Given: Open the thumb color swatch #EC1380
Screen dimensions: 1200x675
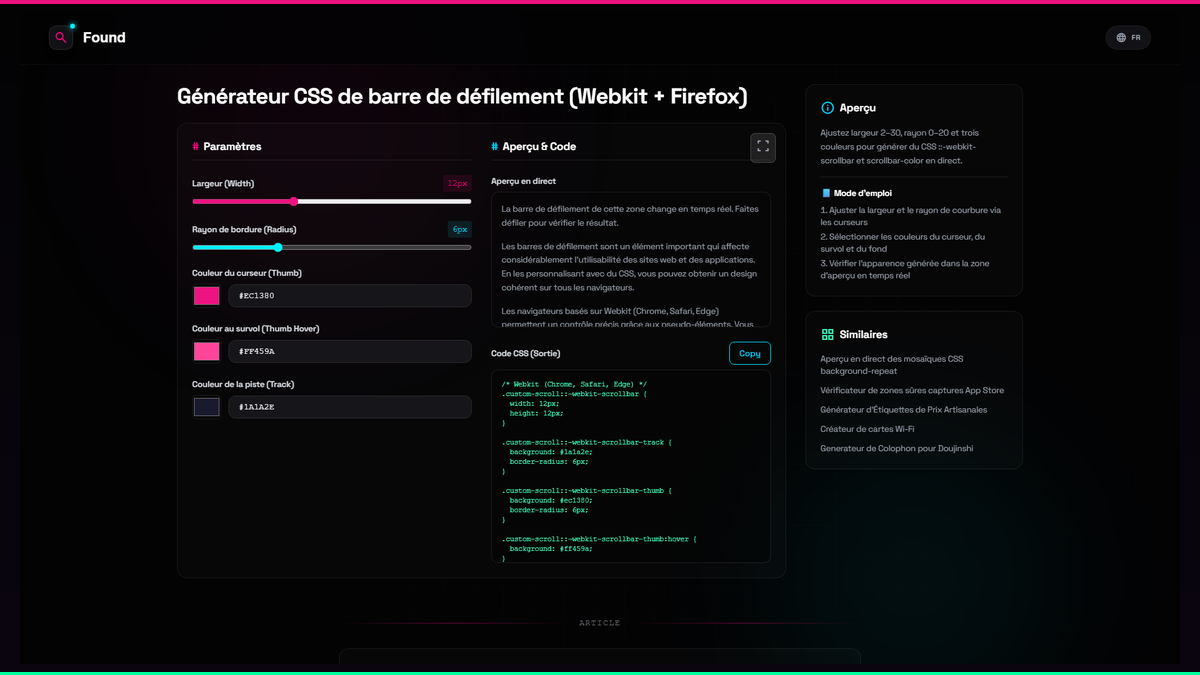Looking at the screenshot, I should (x=207, y=296).
